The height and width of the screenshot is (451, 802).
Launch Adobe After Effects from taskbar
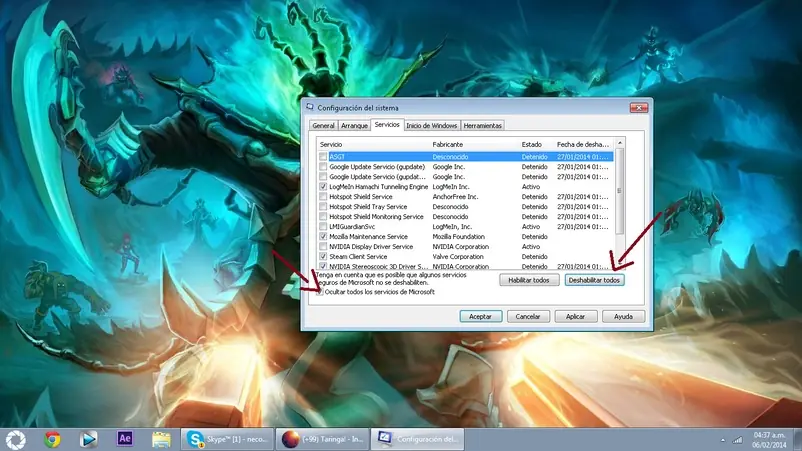click(x=125, y=439)
